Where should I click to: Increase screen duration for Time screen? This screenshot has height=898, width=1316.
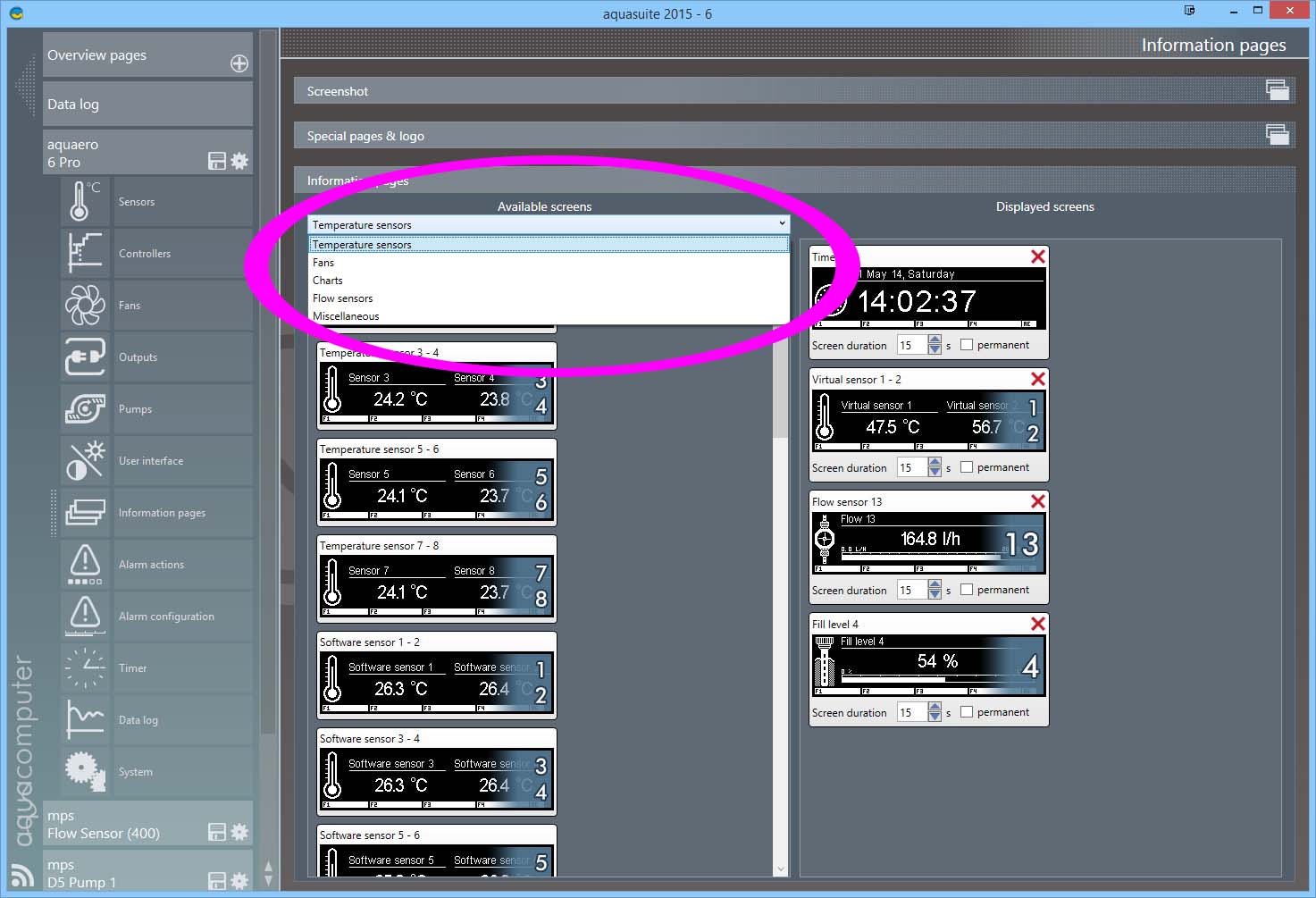[x=935, y=340]
